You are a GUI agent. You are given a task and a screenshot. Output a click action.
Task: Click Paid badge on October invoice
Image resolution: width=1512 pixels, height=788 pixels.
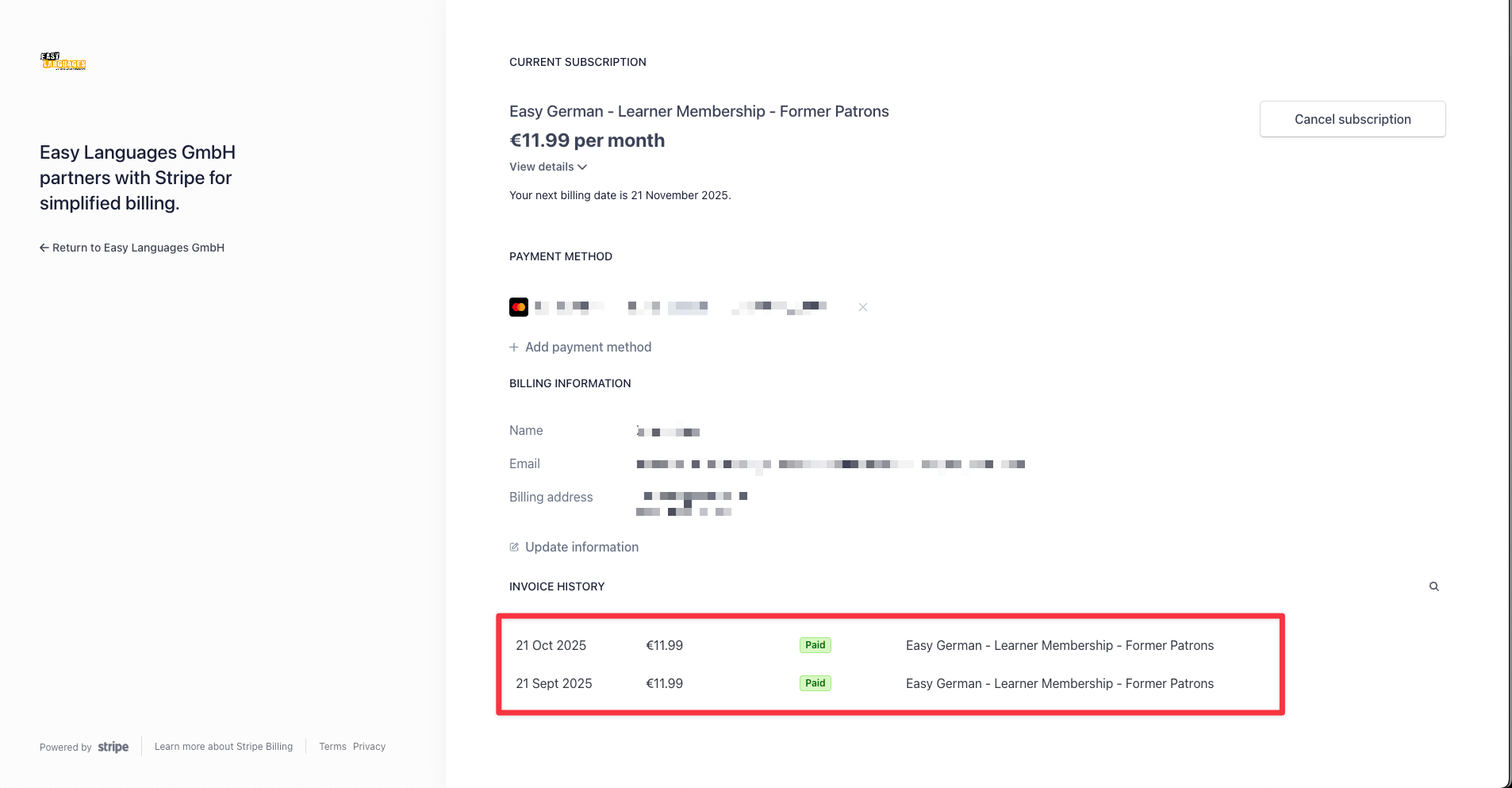pyautogui.click(x=815, y=645)
